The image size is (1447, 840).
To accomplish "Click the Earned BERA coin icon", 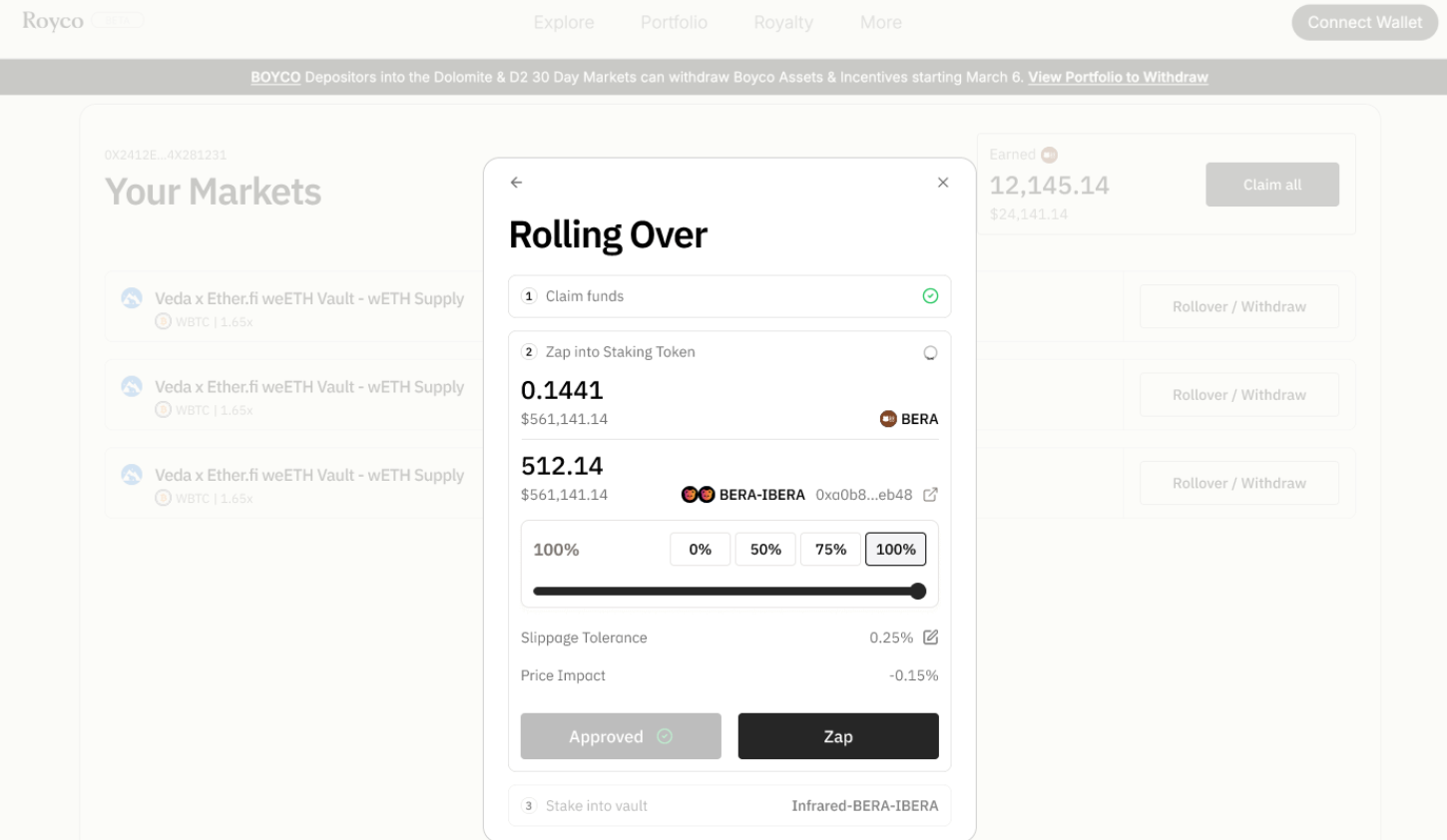I will (1049, 155).
